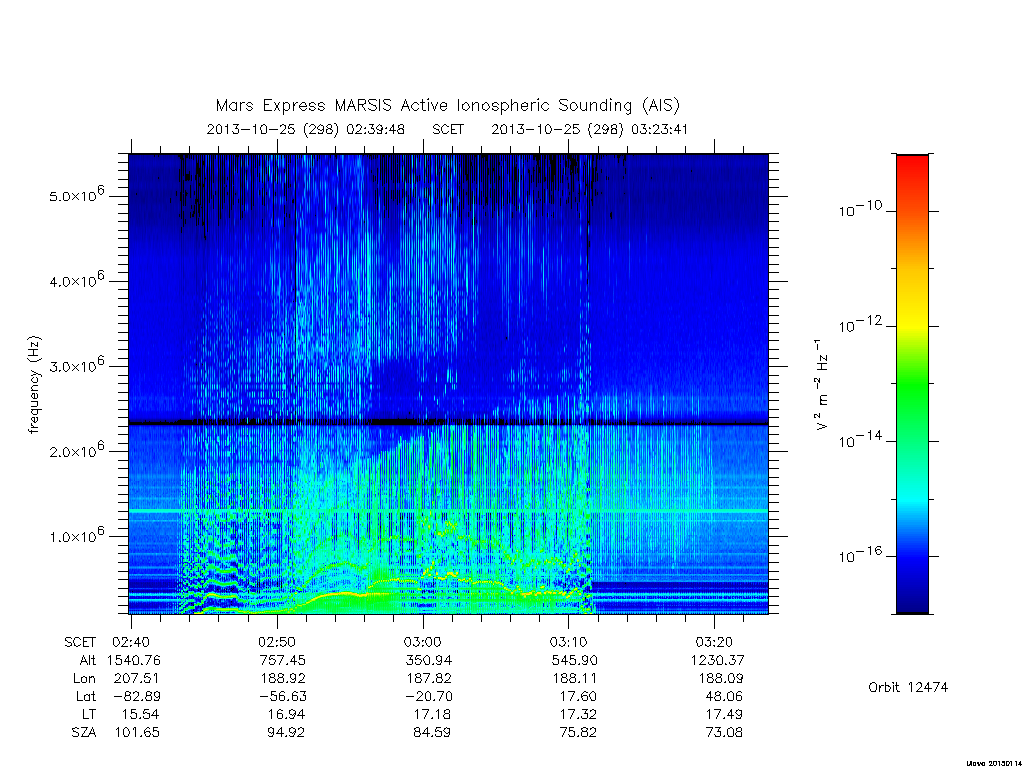Screen dimensions: 1024x768
Task: Click the end timestamp 03:23:41
Action: tap(660, 129)
